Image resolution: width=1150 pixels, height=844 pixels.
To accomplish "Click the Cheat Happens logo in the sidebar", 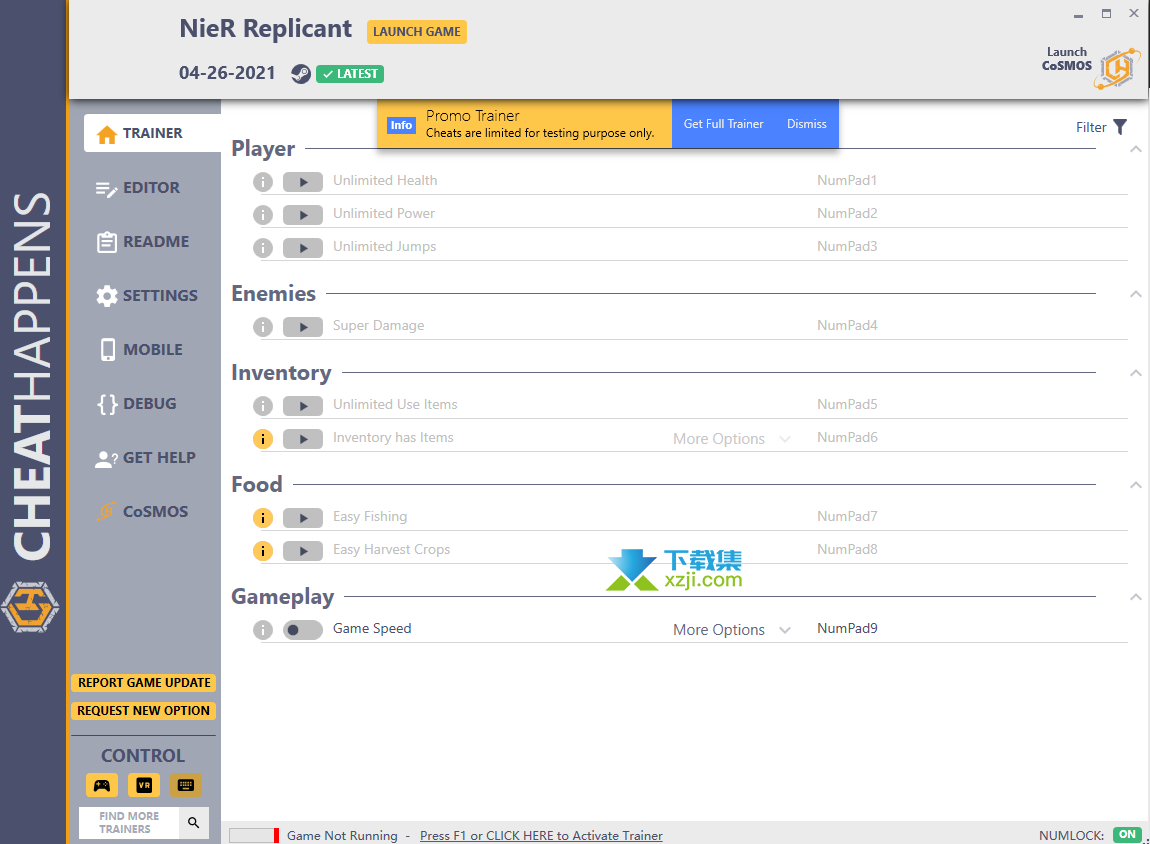I will coord(30,607).
